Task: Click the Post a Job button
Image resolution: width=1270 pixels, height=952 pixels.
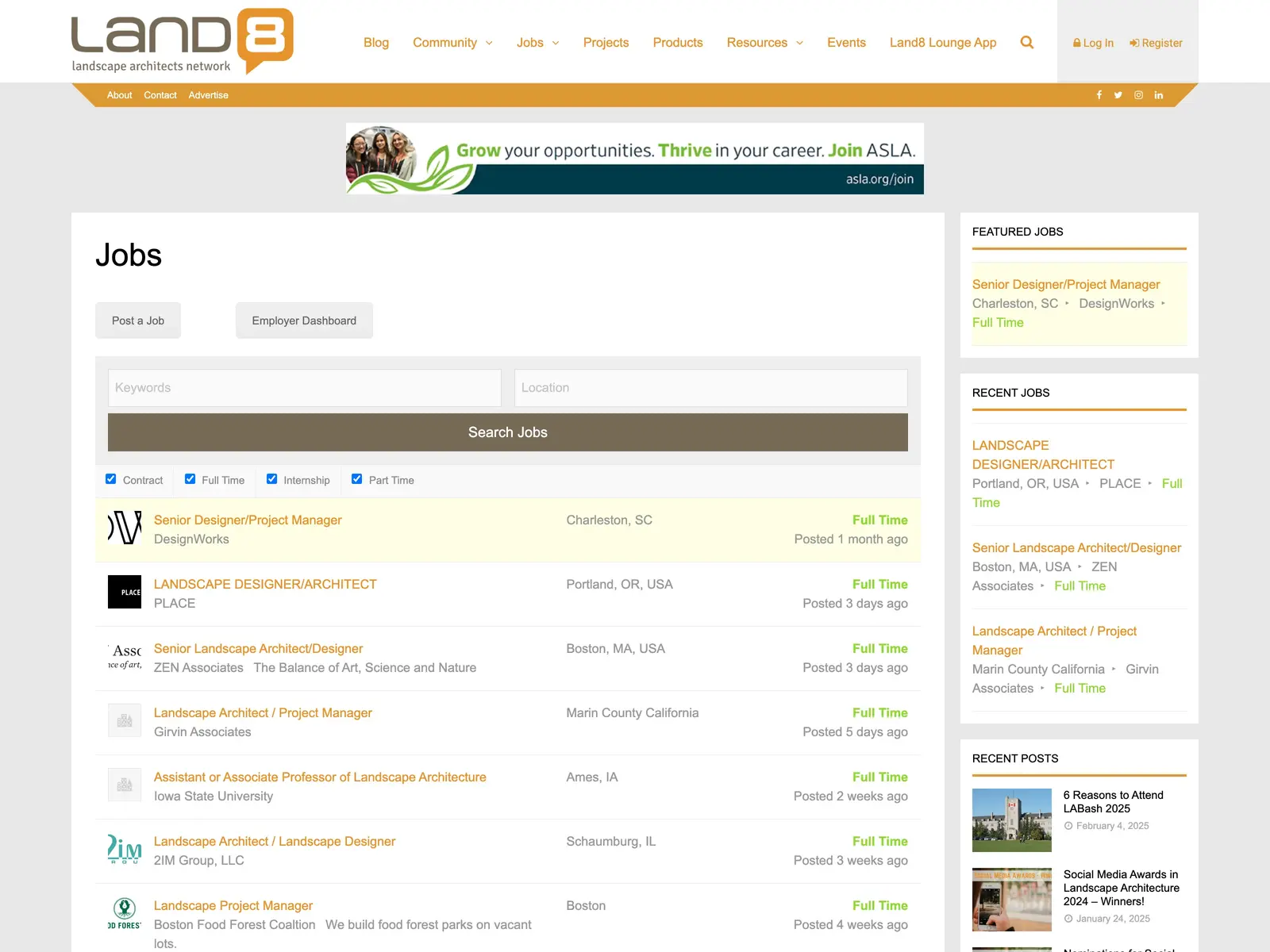Action: (138, 321)
